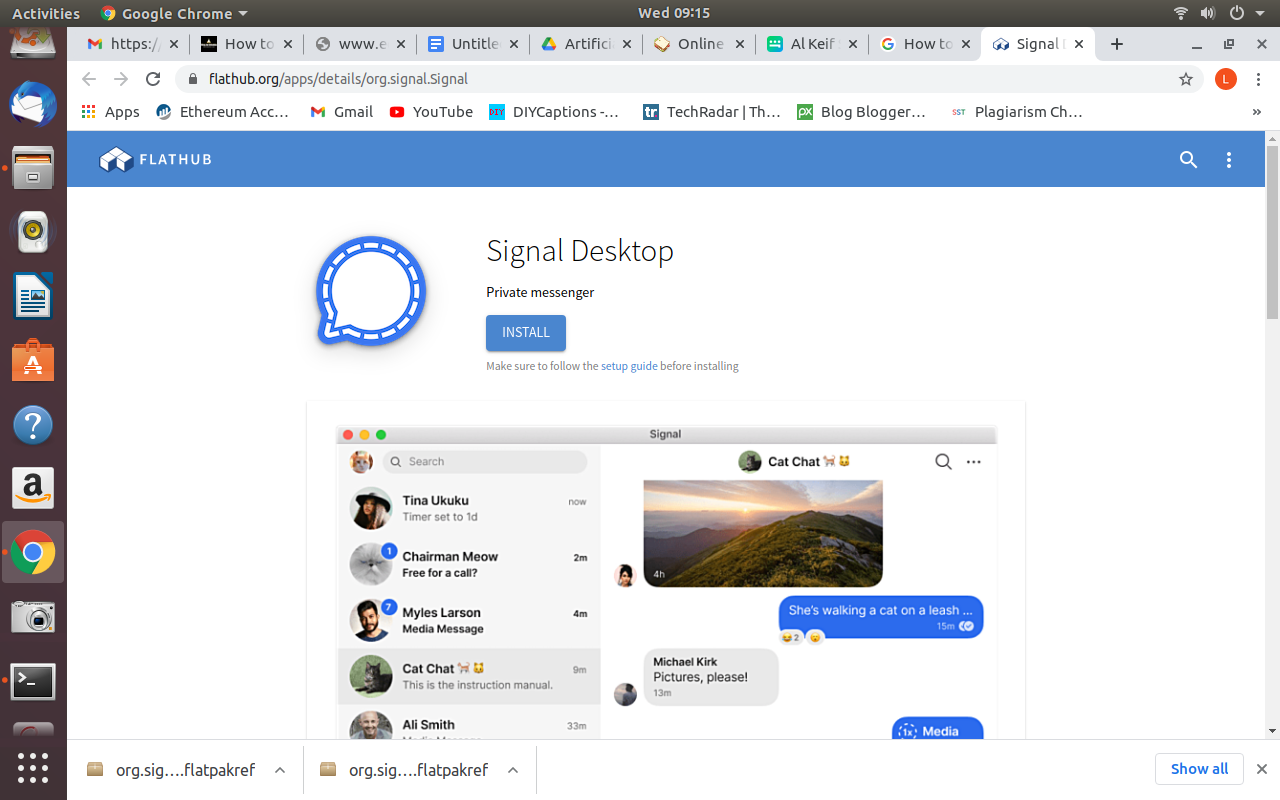Show applications grid in dock
Viewport: 1280px width, 800px height.
coord(33,767)
